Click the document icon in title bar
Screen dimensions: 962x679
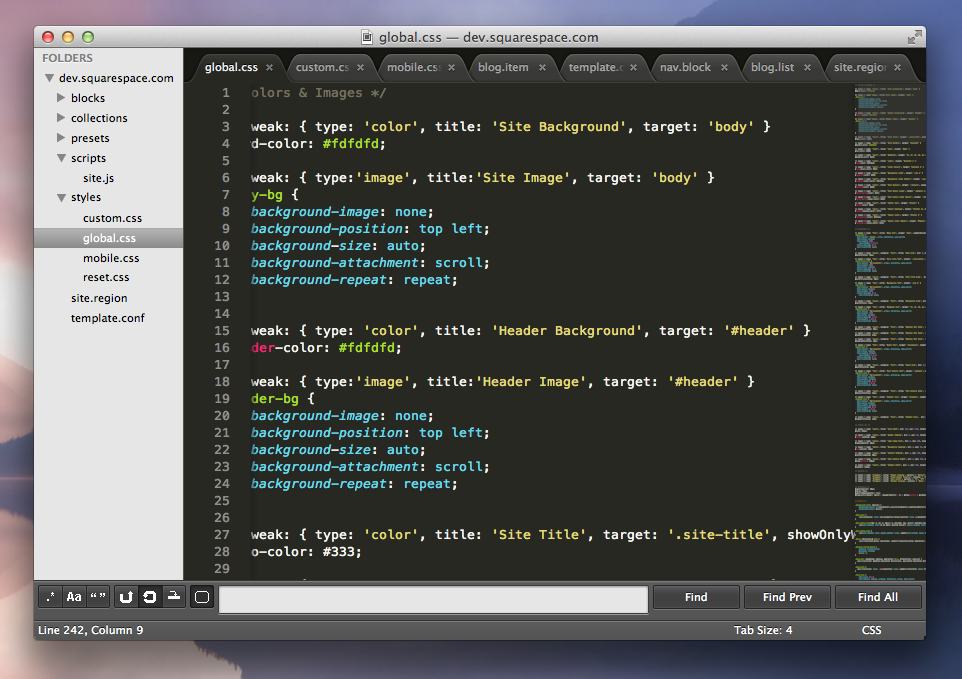[x=367, y=37]
